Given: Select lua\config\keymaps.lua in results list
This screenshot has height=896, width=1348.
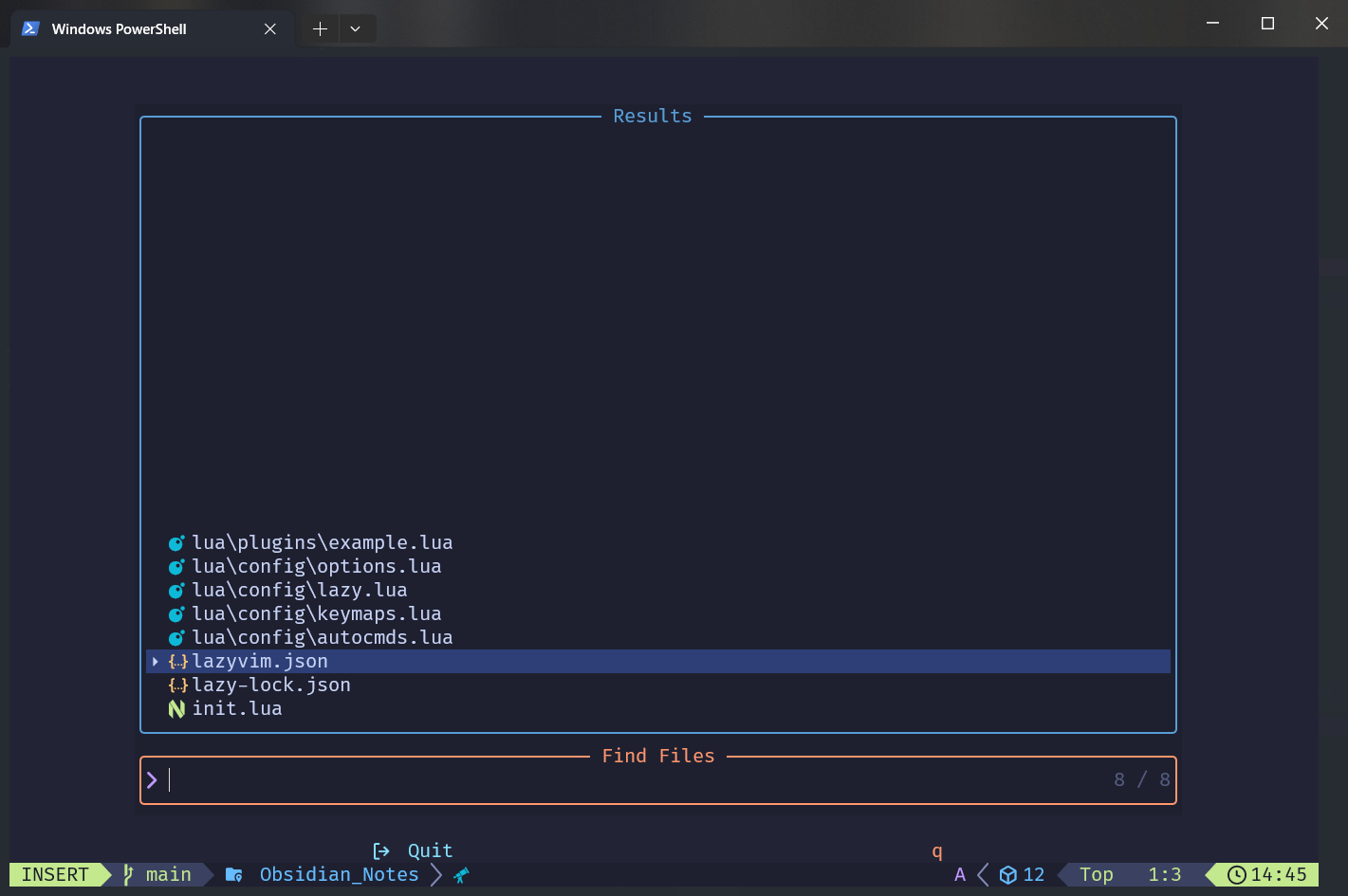Looking at the screenshot, I should 317,614.
